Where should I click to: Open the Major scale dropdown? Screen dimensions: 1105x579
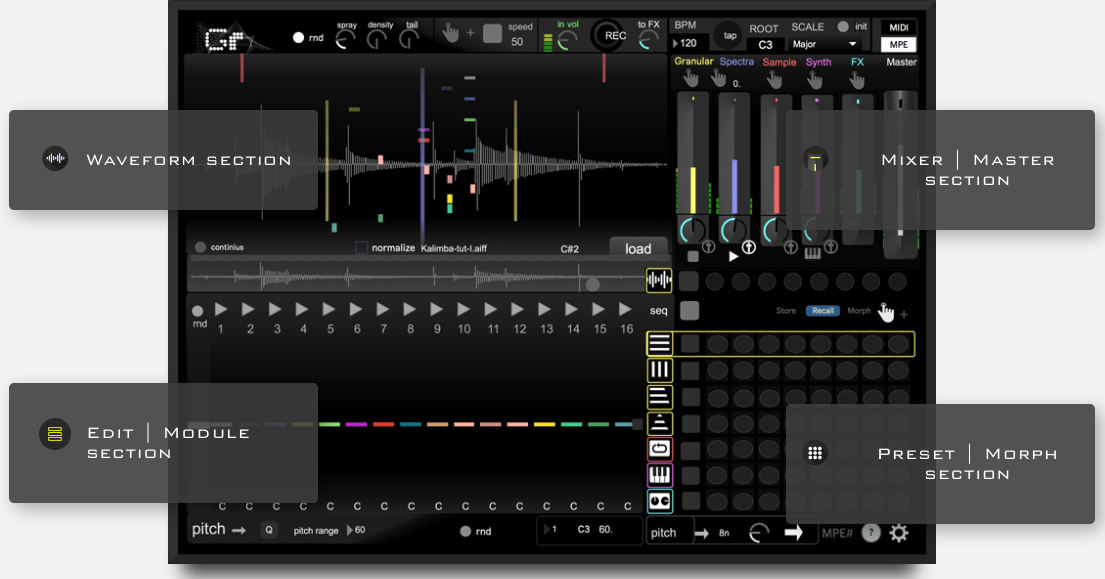[824, 44]
